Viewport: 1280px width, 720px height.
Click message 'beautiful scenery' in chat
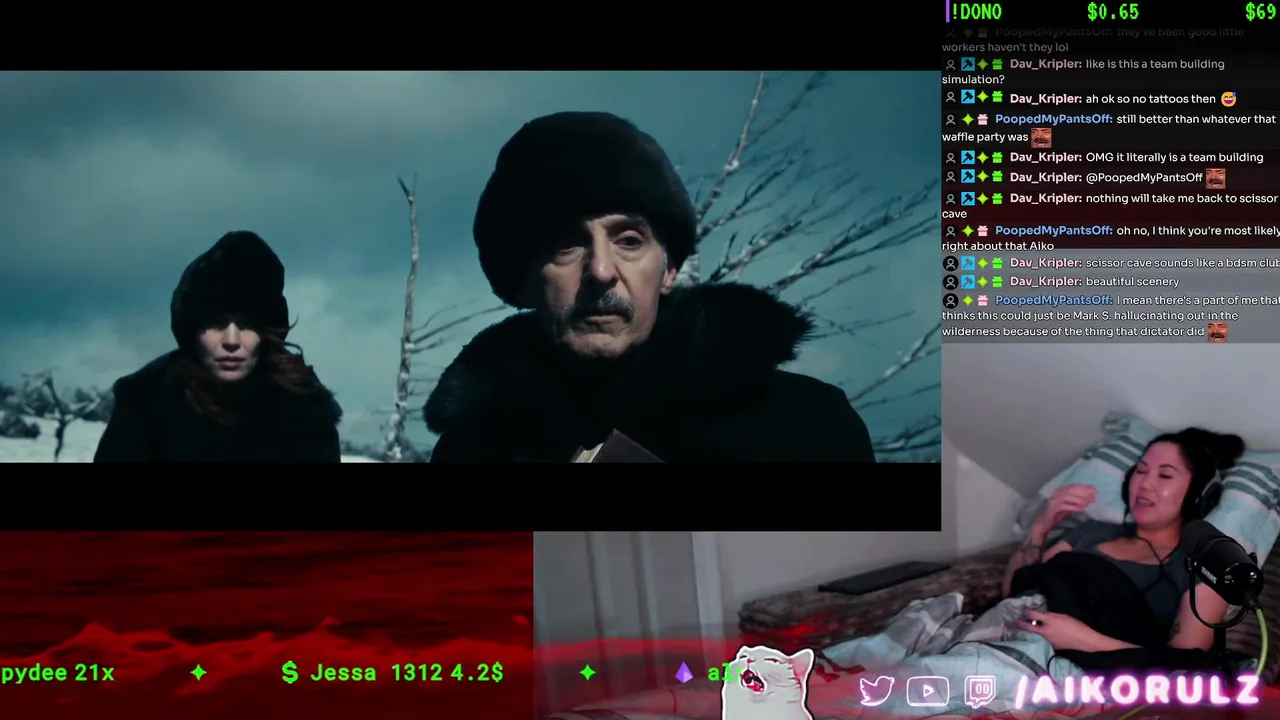click(1132, 282)
